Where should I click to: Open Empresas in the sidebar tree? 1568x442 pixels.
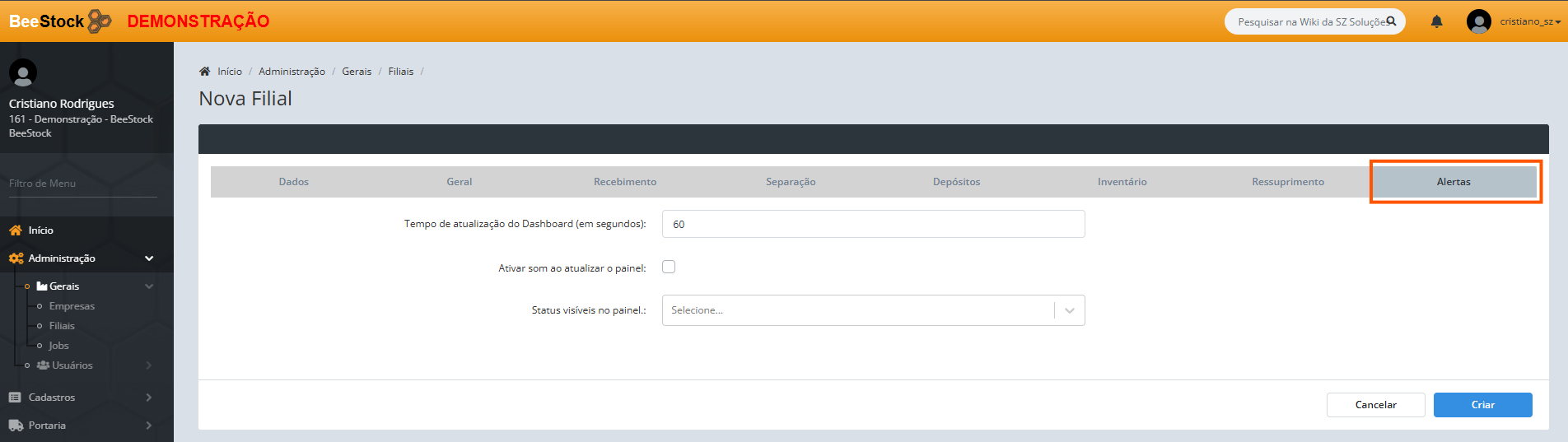tap(72, 306)
